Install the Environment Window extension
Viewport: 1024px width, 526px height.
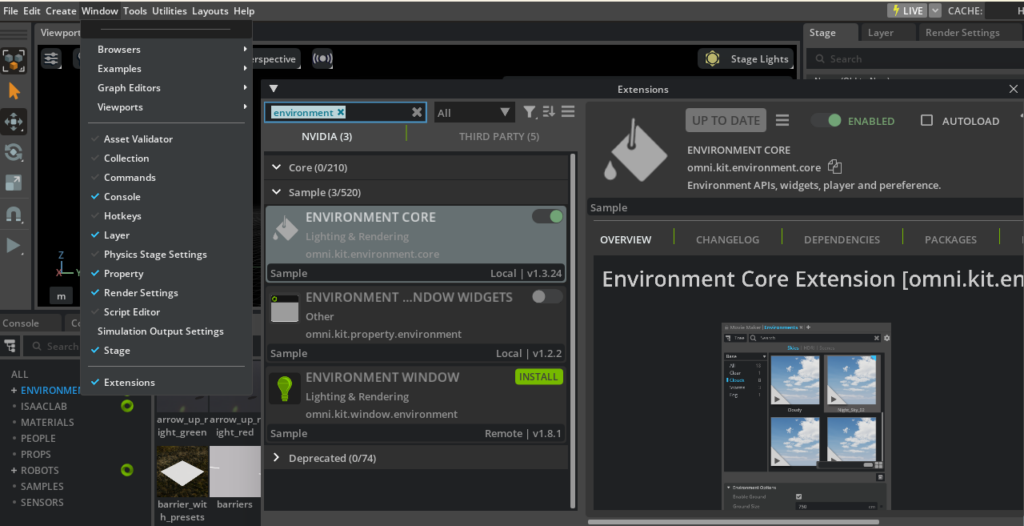tap(539, 377)
